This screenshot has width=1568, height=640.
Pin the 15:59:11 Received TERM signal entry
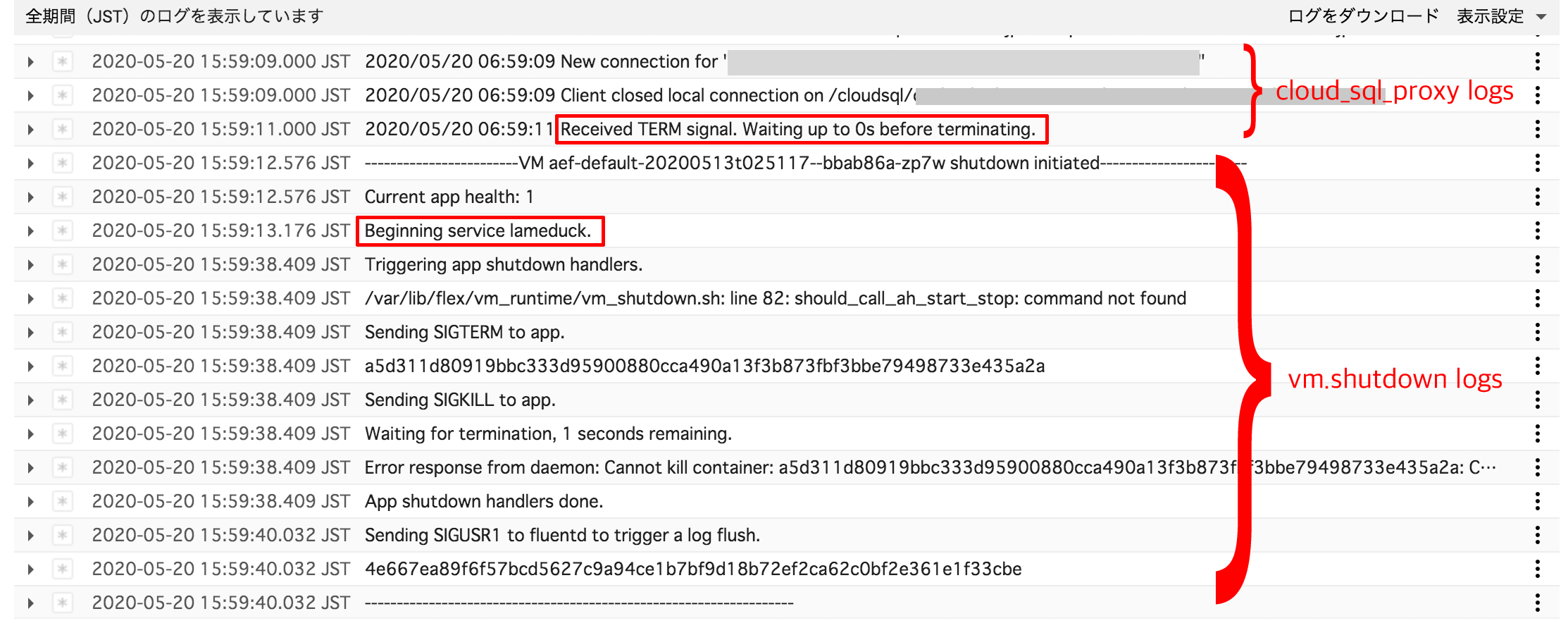pyautogui.click(x=63, y=129)
